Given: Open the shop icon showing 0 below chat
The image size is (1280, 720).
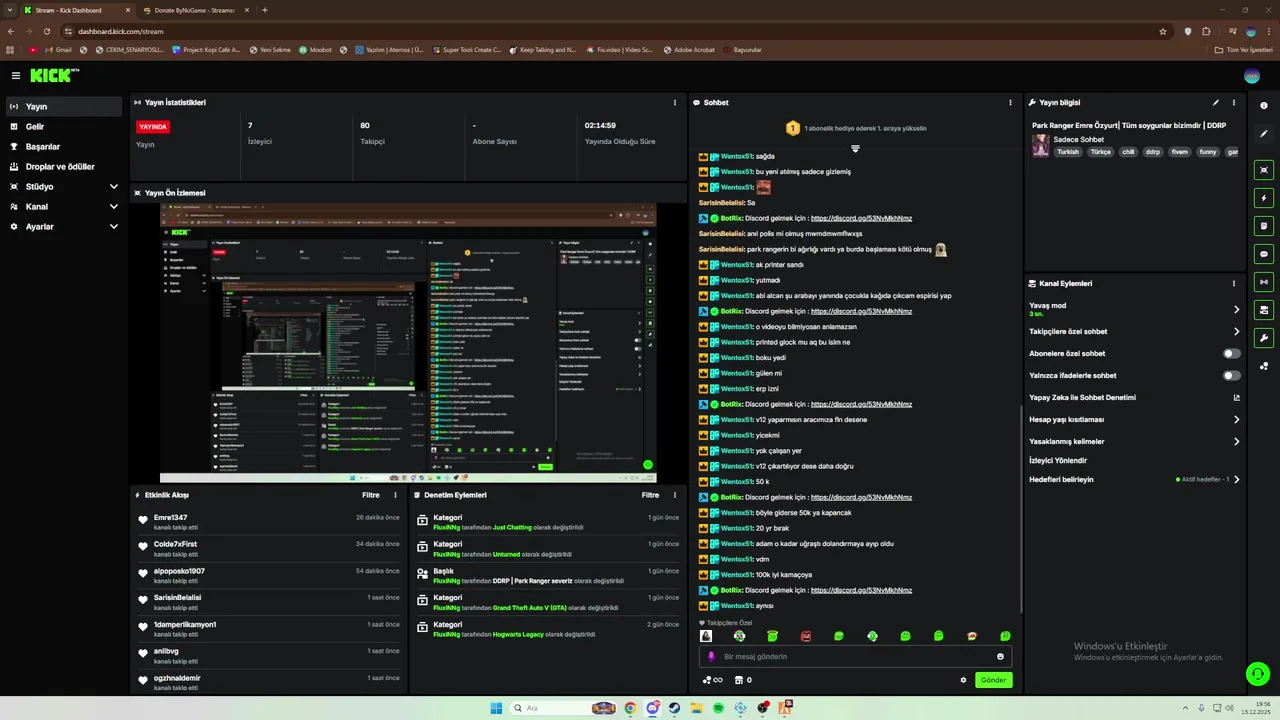Looking at the screenshot, I should [743, 680].
